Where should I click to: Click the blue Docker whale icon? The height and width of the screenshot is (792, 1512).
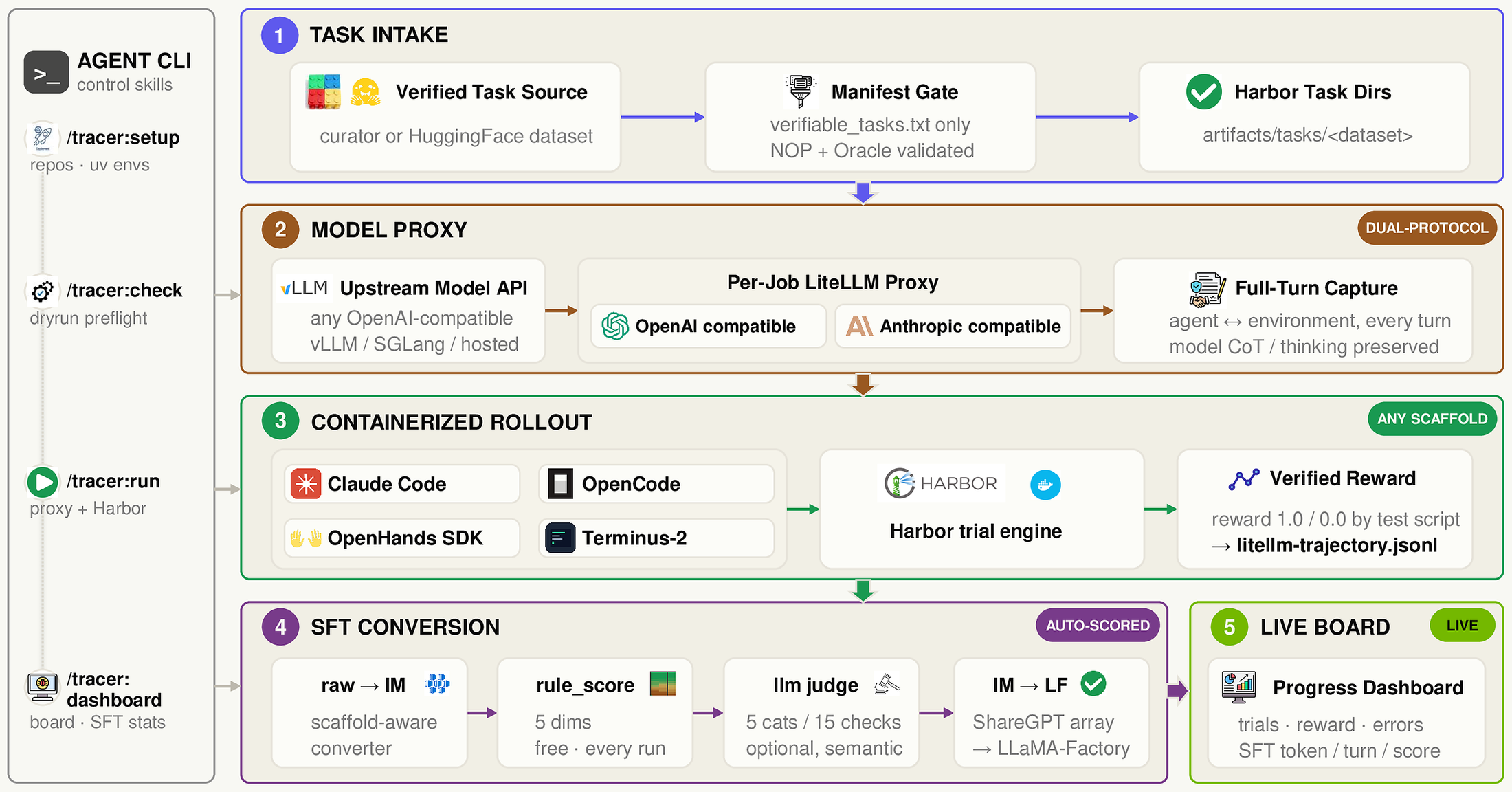[1045, 485]
